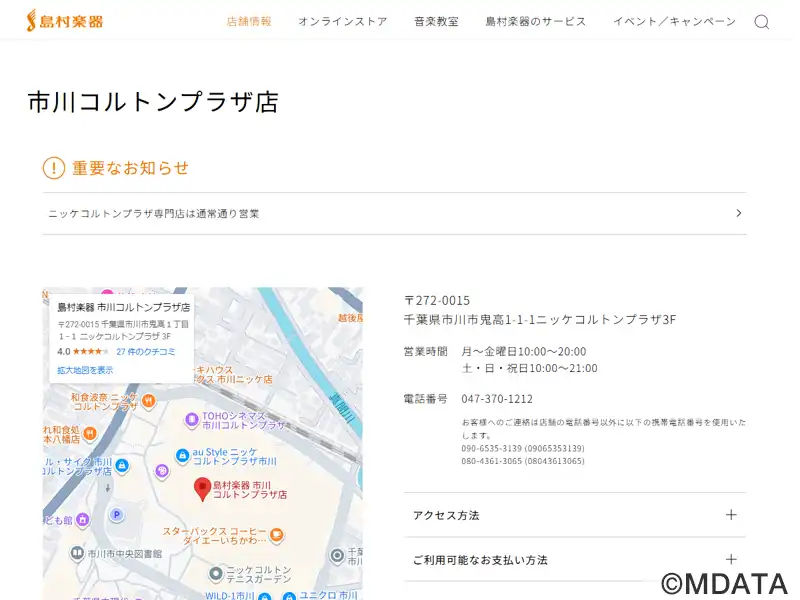Open the 27 件のクチコミ reviews link
The image size is (800, 600).
pyautogui.click(x=146, y=352)
